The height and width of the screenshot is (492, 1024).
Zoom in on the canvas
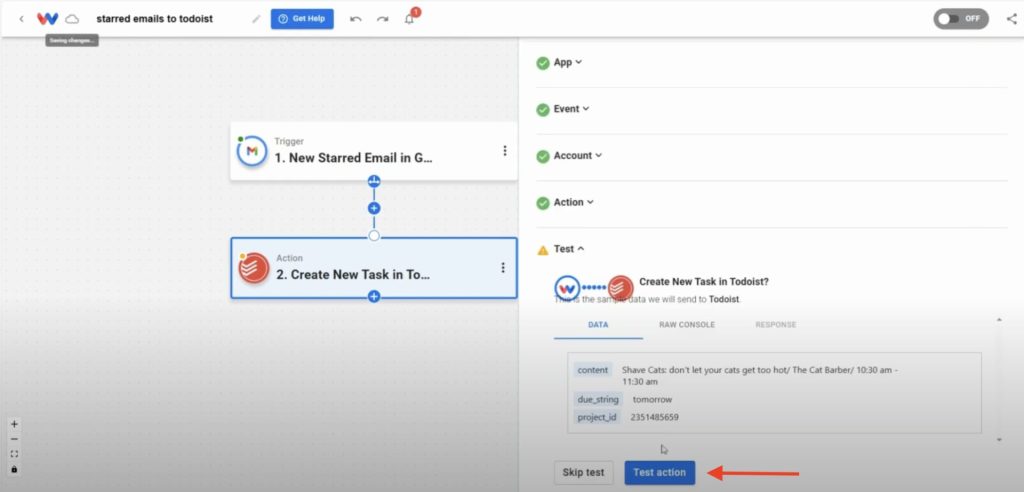pyautogui.click(x=14, y=424)
